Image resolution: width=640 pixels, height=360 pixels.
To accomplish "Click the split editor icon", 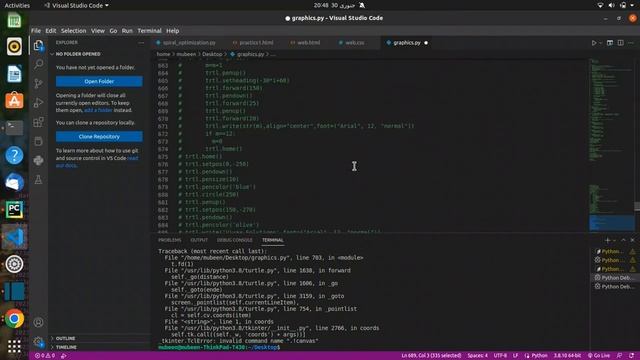I will coord(620,43).
